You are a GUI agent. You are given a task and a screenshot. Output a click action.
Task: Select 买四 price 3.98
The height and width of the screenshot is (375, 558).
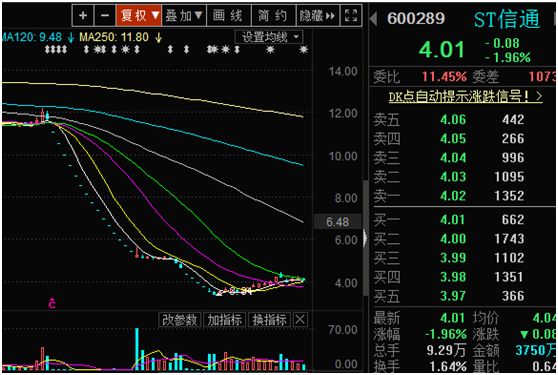(453, 277)
